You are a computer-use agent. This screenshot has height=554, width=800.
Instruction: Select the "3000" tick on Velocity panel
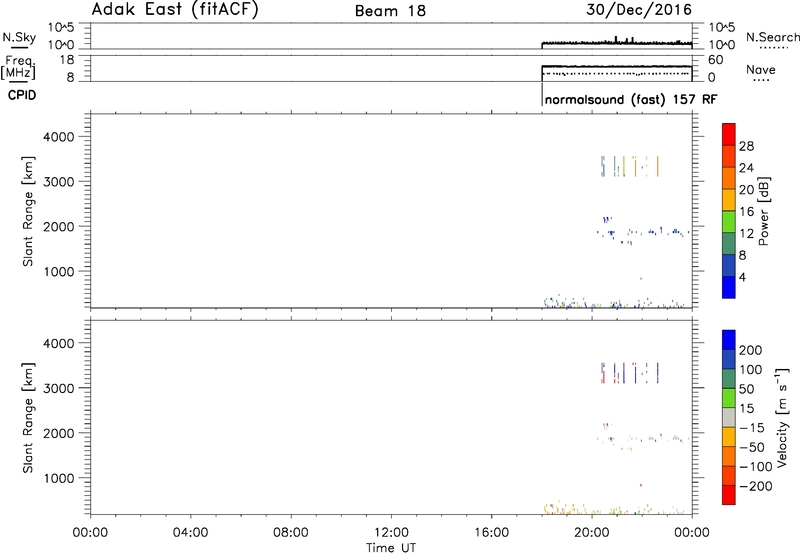[58, 388]
